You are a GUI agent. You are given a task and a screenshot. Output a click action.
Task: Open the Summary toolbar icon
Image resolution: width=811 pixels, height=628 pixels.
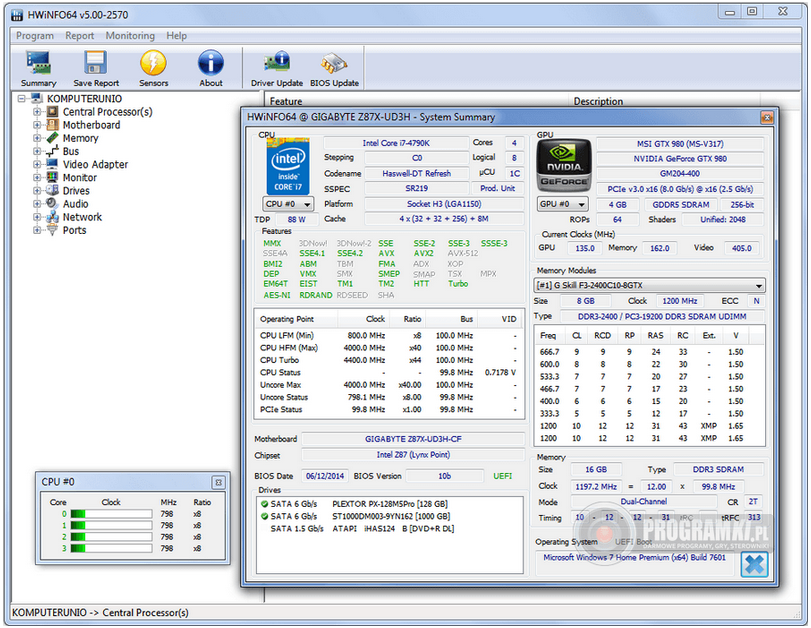[x=39, y=63]
